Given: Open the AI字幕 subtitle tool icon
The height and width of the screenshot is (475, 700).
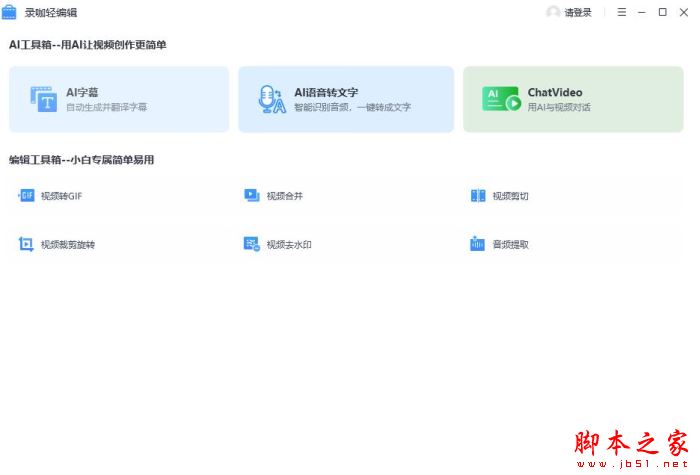Looking at the screenshot, I should tap(43, 99).
